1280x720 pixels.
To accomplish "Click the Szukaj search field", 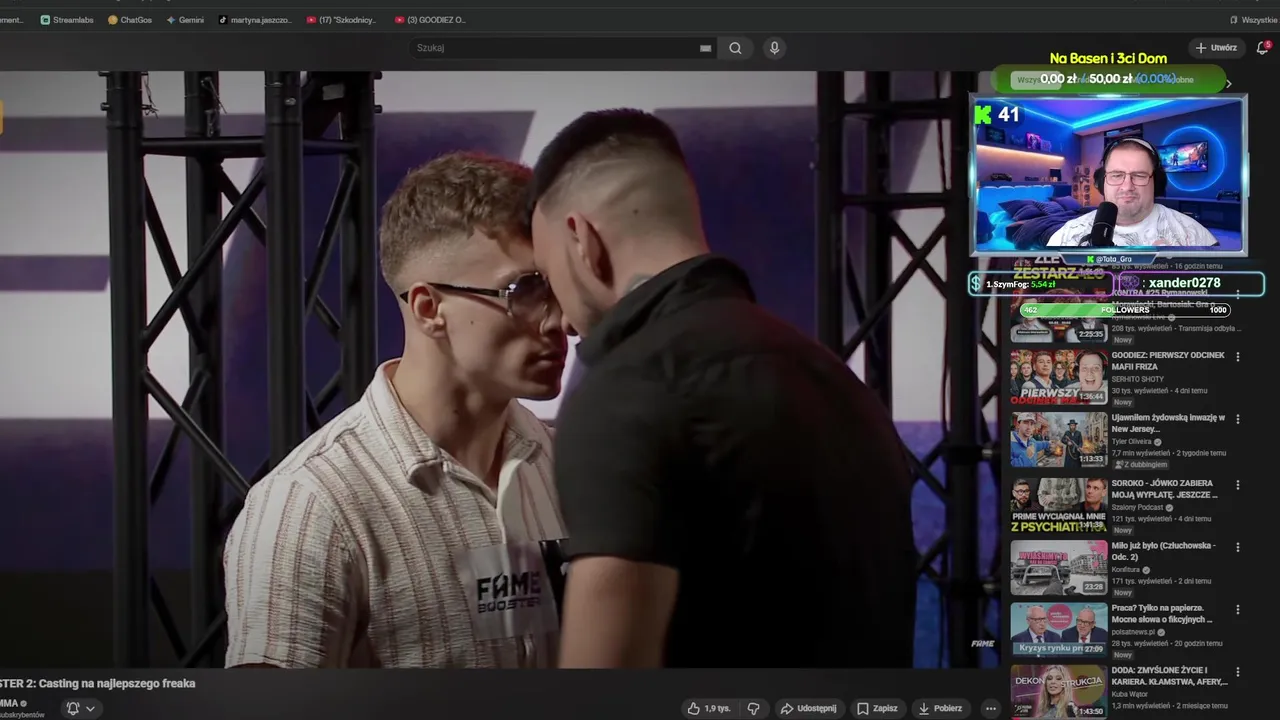I will point(555,48).
